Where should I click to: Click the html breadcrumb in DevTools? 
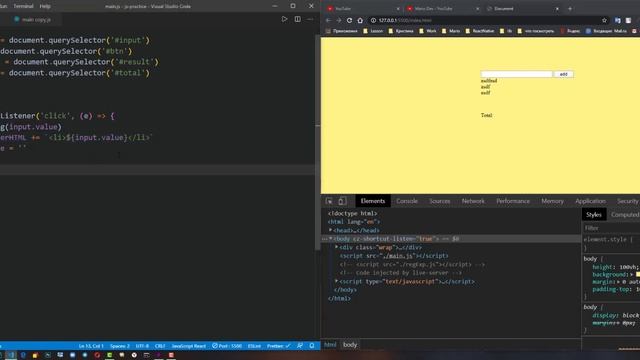point(330,344)
